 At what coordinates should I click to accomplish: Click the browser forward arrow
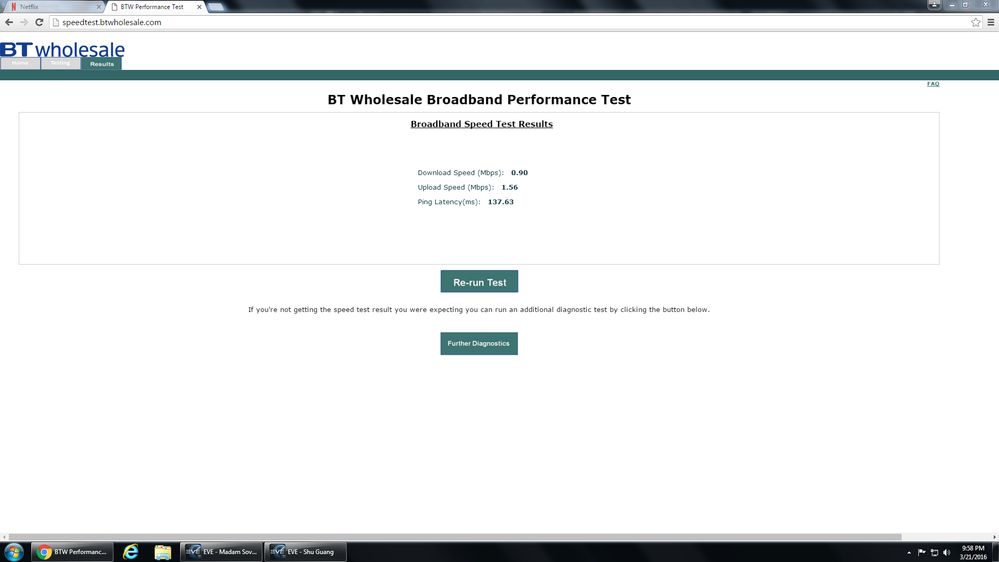24,22
